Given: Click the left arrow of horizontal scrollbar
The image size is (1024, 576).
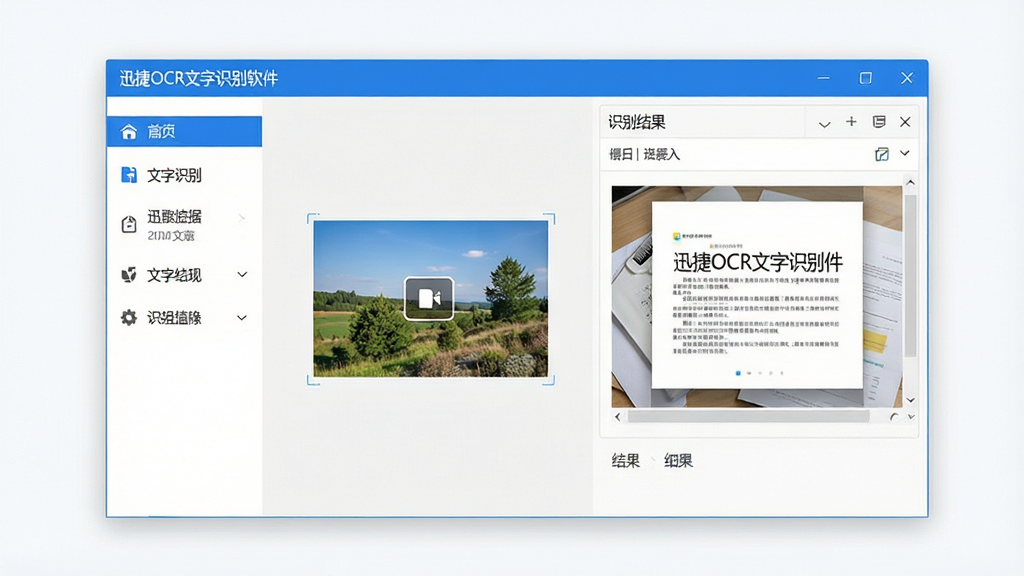Looking at the screenshot, I should coord(618,417).
